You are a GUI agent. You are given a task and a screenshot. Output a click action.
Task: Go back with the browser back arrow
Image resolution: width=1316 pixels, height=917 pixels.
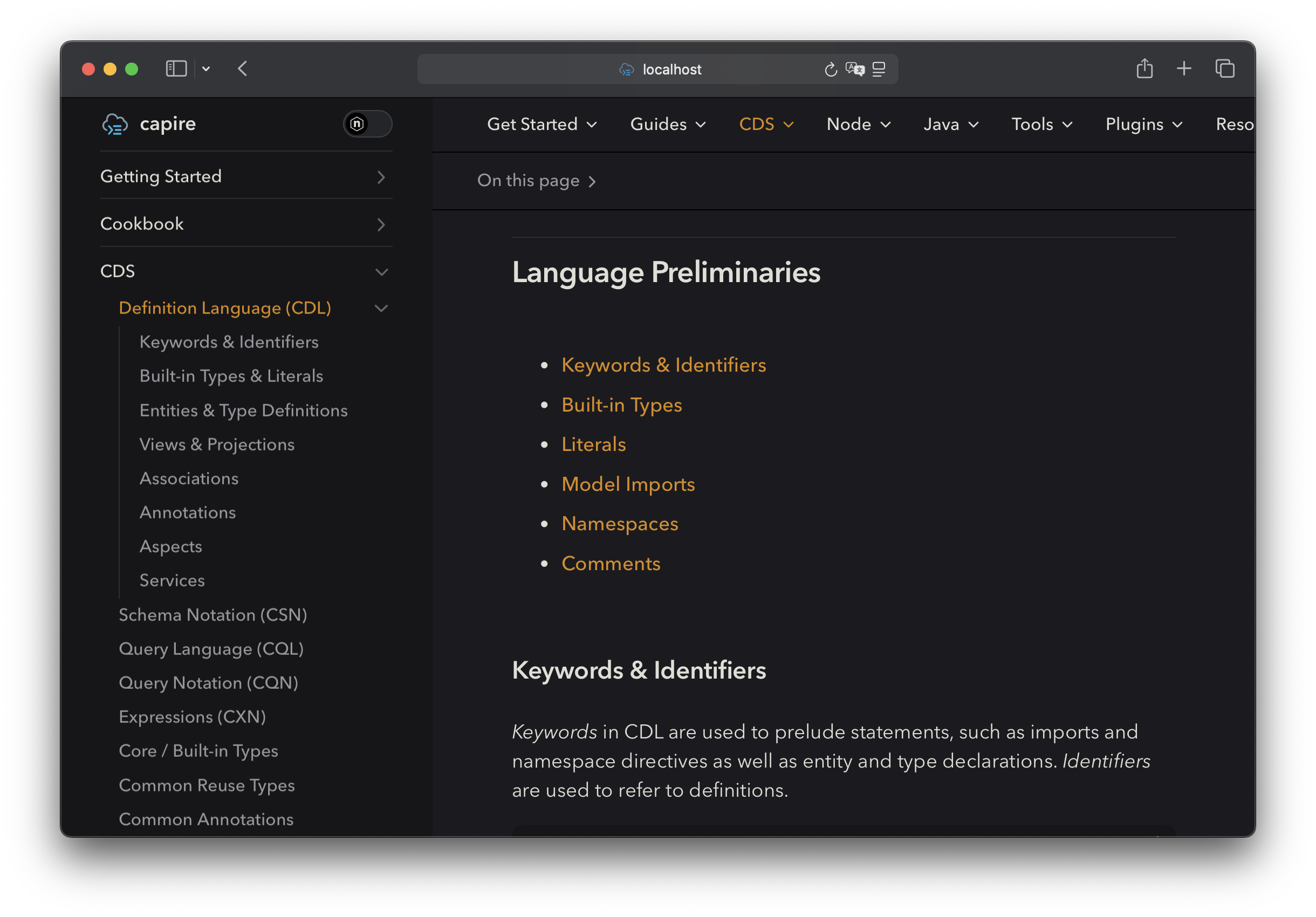[243, 69]
